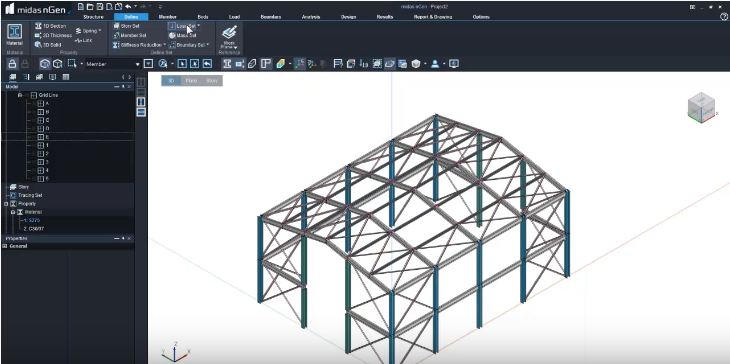This screenshot has height=364, width=730.
Task: Open the Options ribbon tab
Action: (x=481, y=17)
